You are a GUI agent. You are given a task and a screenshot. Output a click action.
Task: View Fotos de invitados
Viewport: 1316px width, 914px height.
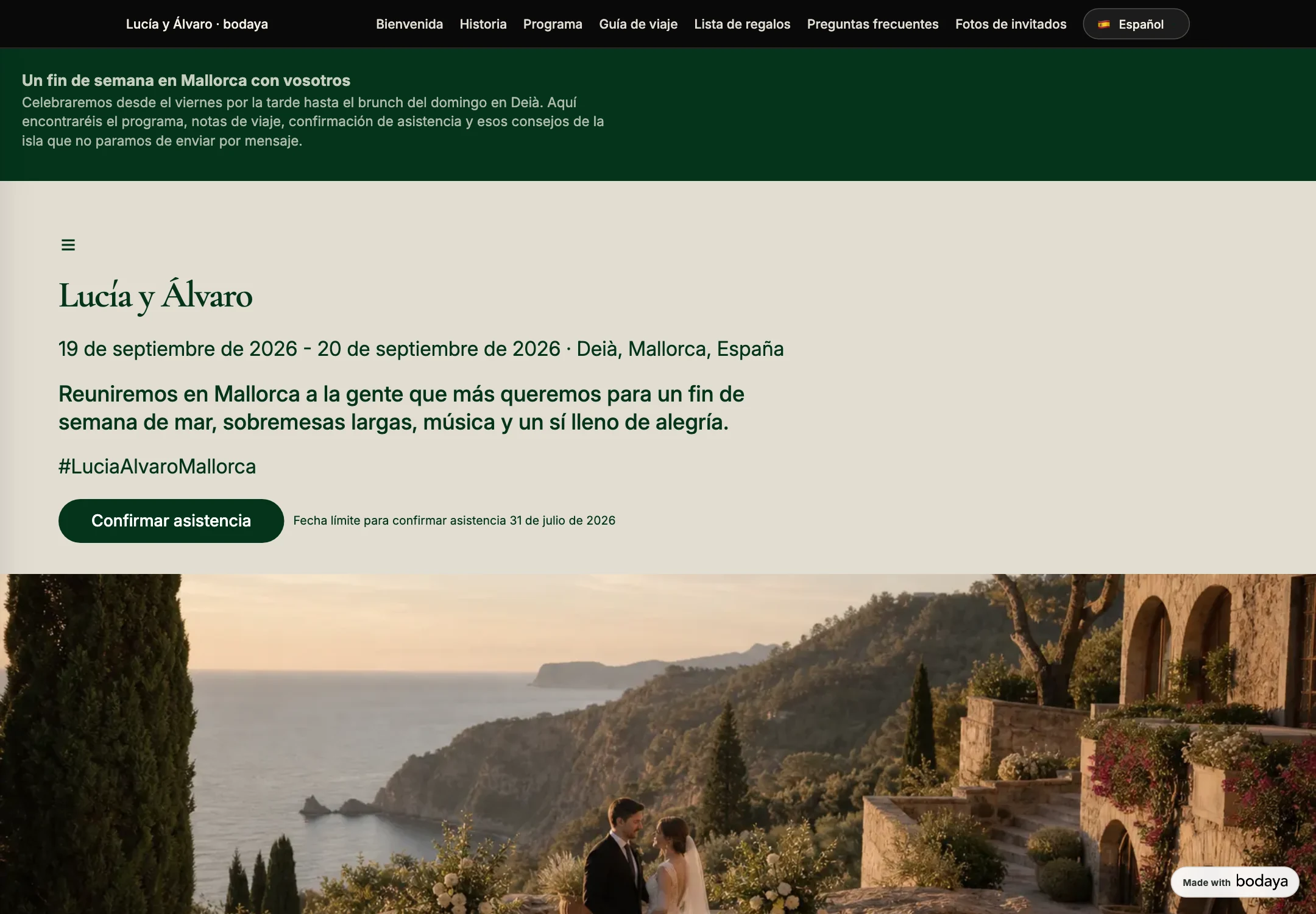point(1011,24)
